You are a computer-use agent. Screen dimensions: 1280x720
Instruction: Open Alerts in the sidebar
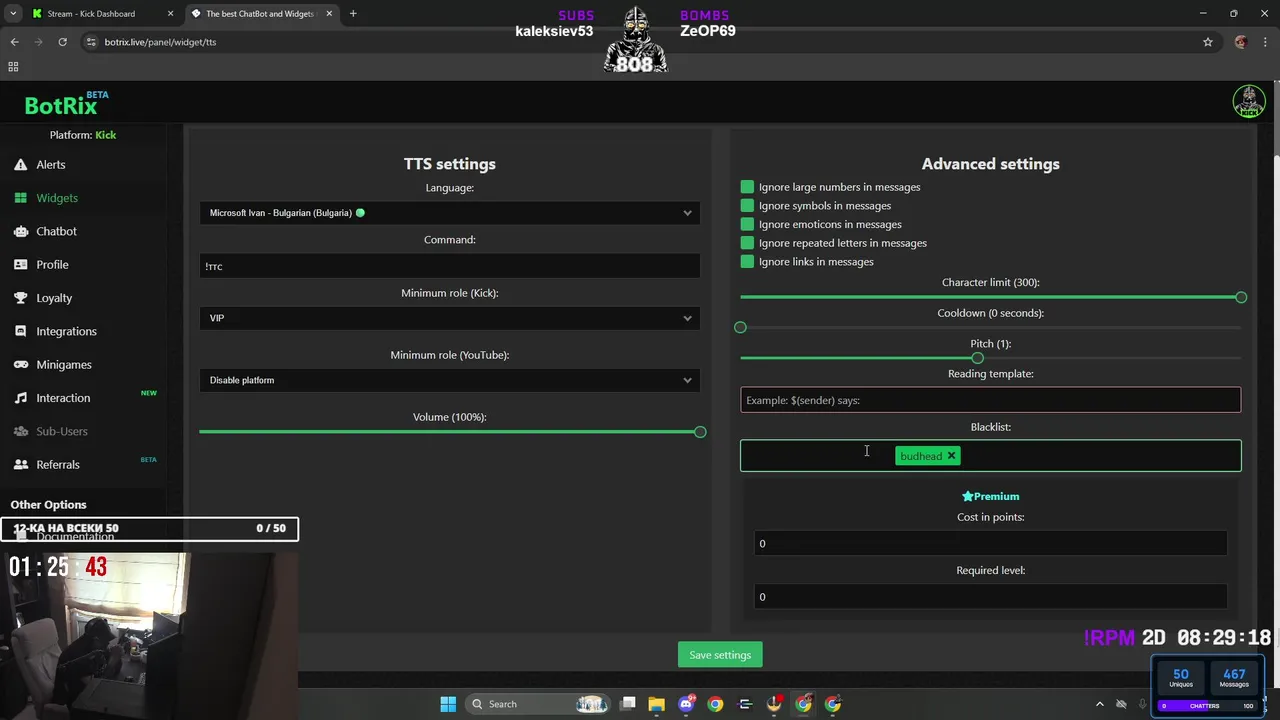pos(50,164)
